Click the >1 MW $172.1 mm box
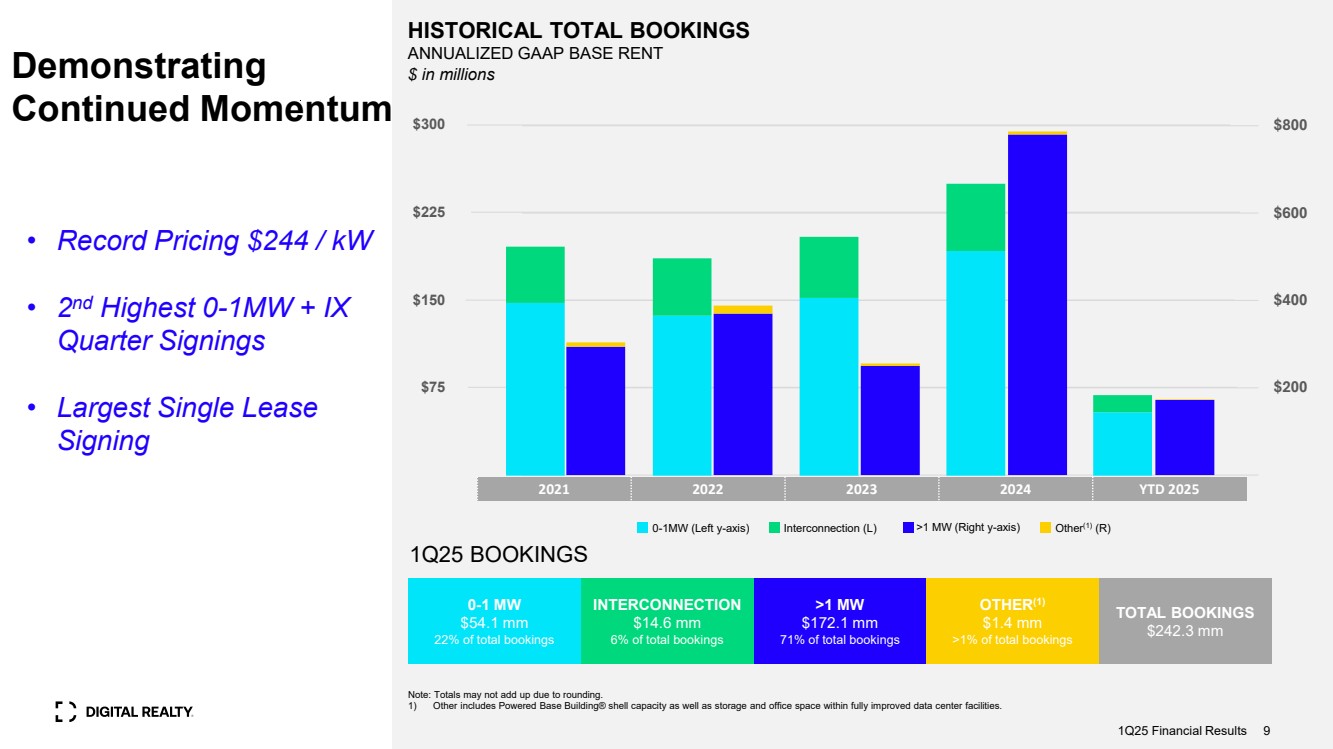This screenshot has width=1333, height=749. pyautogui.click(x=840, y=621)
